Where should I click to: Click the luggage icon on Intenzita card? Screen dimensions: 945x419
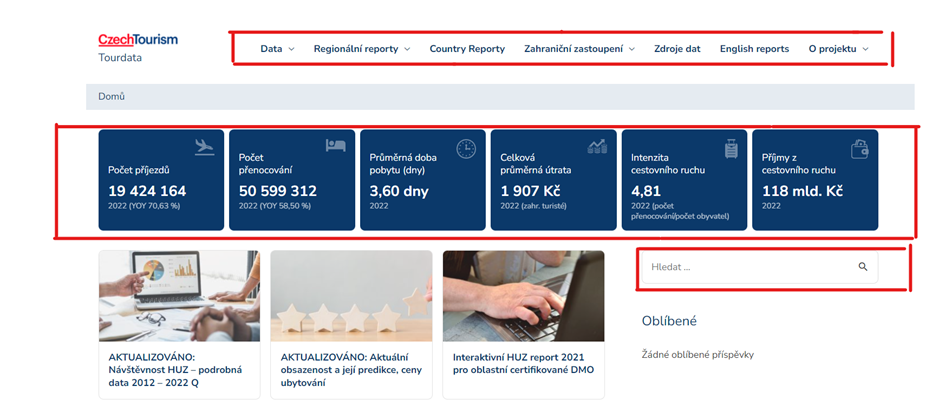[730, 148]
